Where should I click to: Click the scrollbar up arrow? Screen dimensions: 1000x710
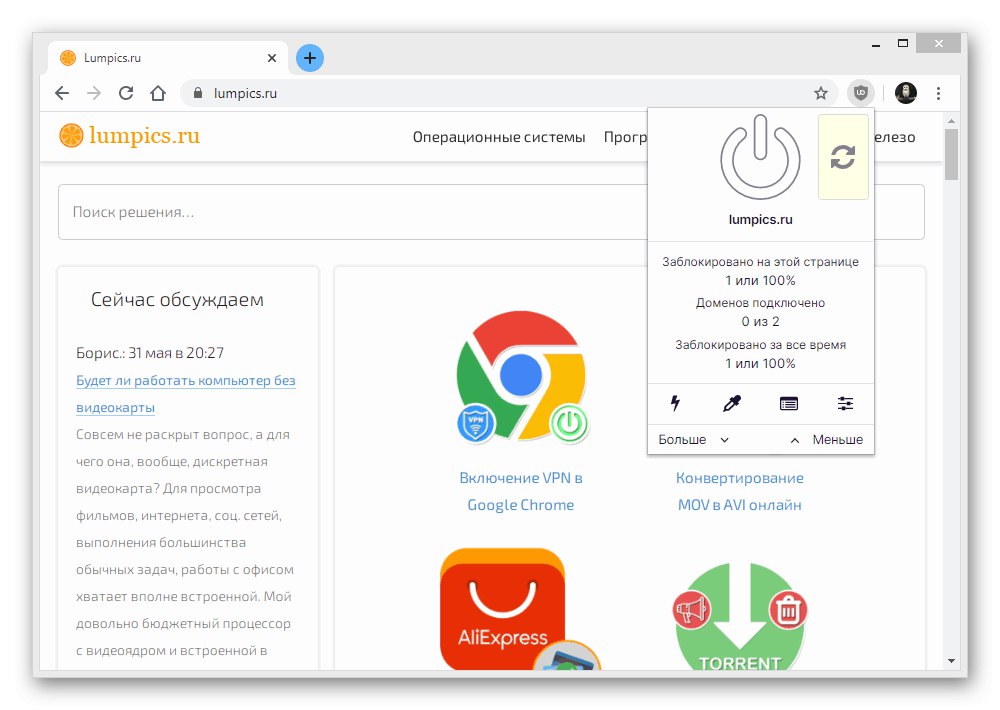(951, 121)
